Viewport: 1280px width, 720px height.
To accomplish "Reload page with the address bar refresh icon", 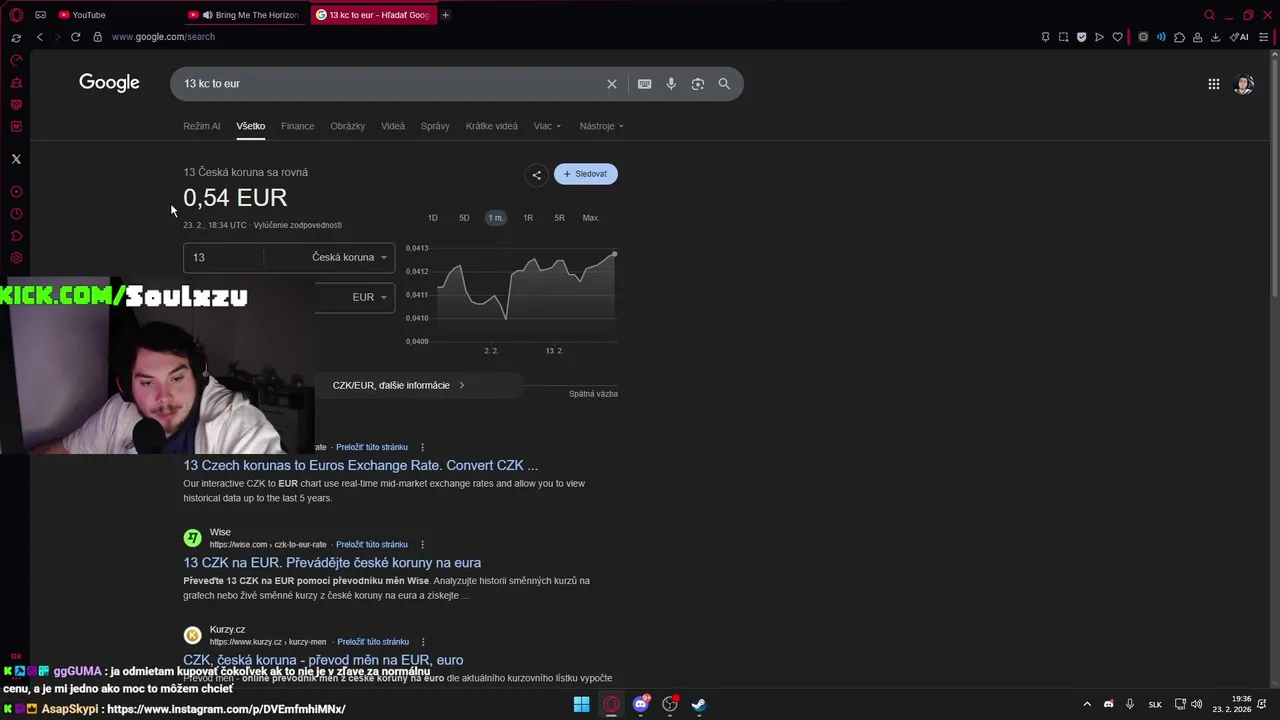I will coord(75,37).
